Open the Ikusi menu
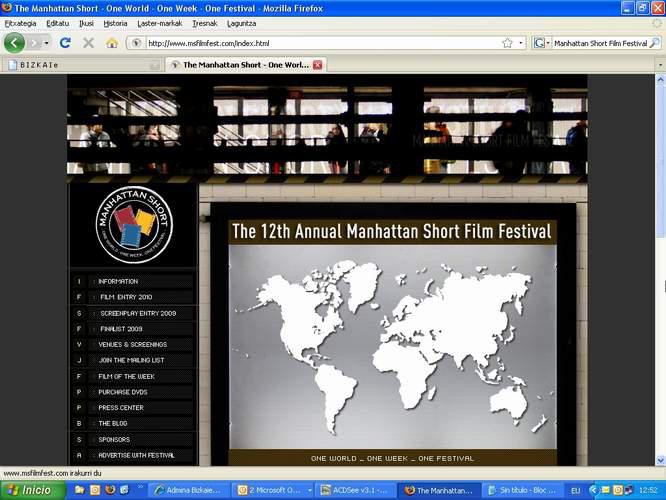 tap(86, 23)
